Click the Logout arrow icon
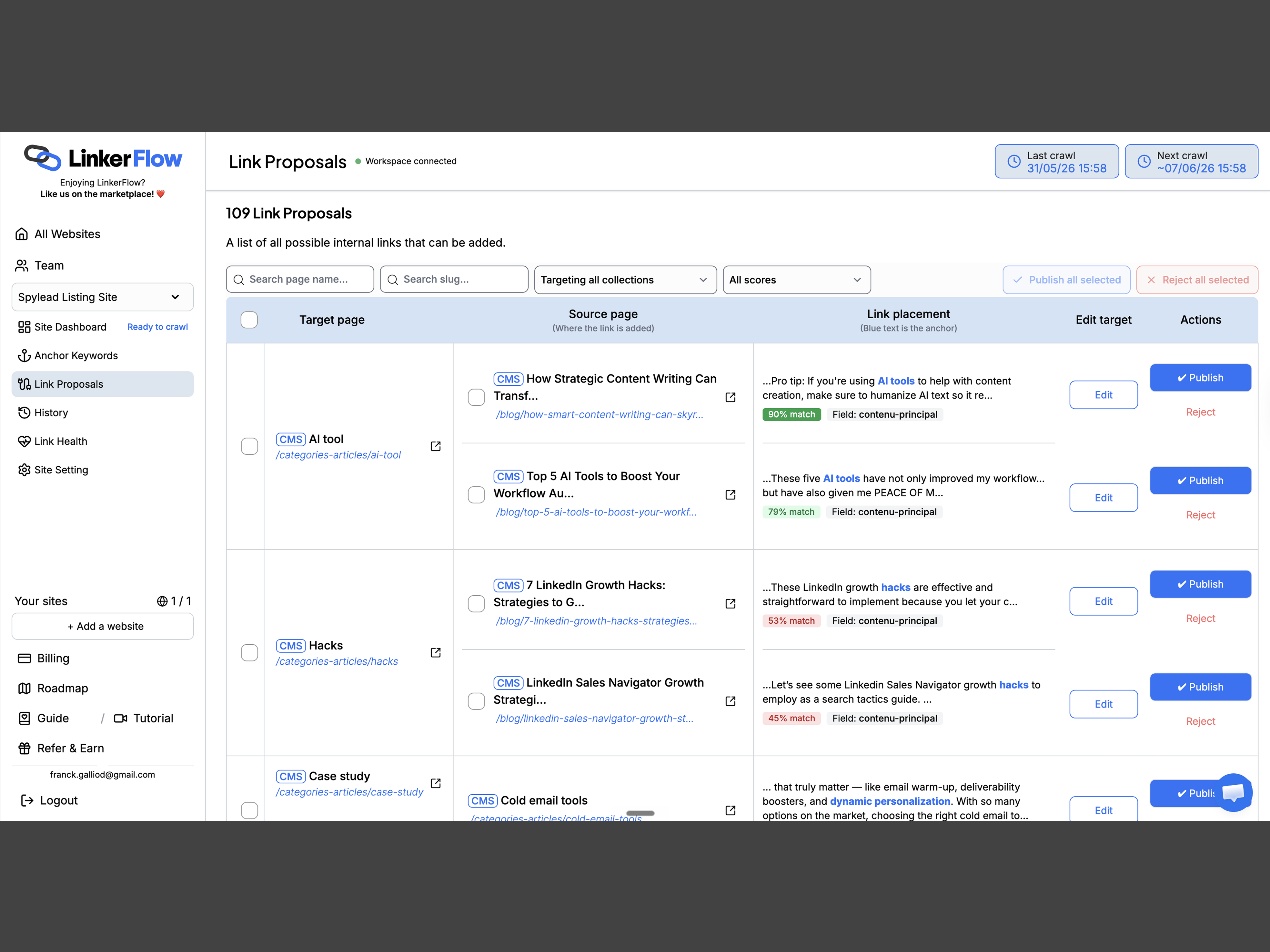 point(27,800)
